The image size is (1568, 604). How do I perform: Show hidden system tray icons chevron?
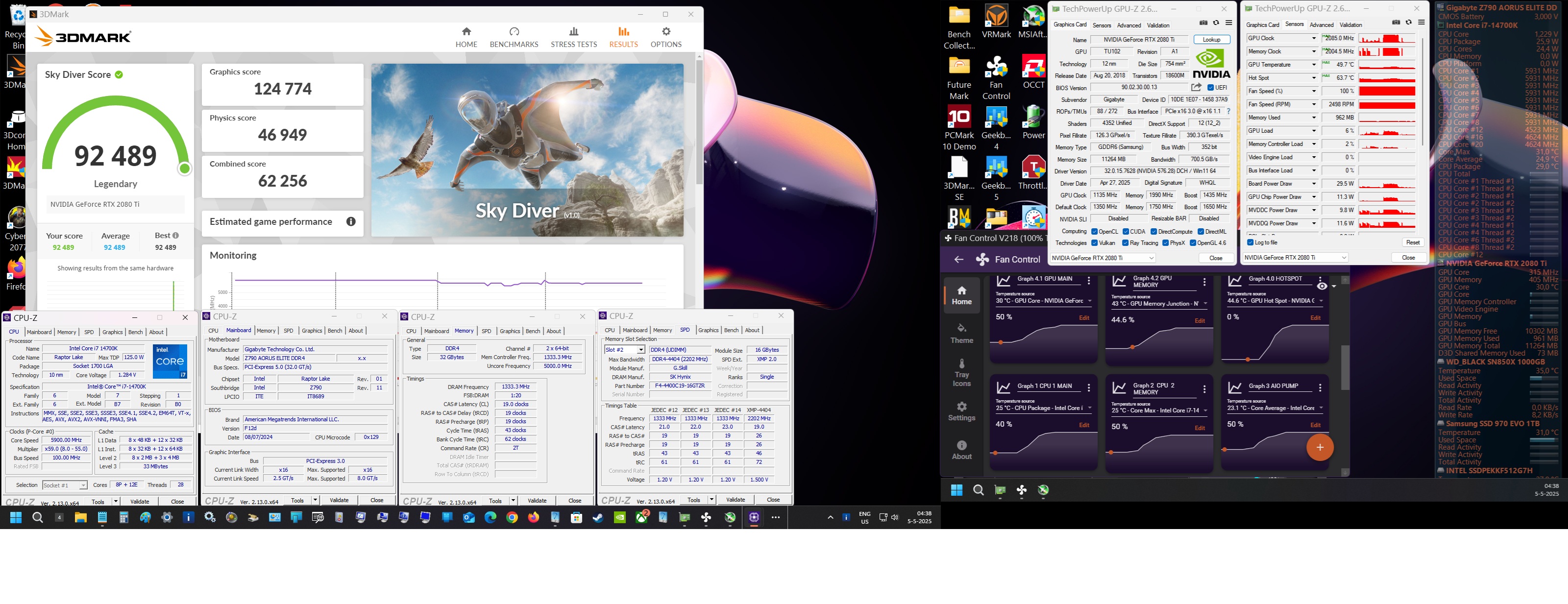coord(830,518)
